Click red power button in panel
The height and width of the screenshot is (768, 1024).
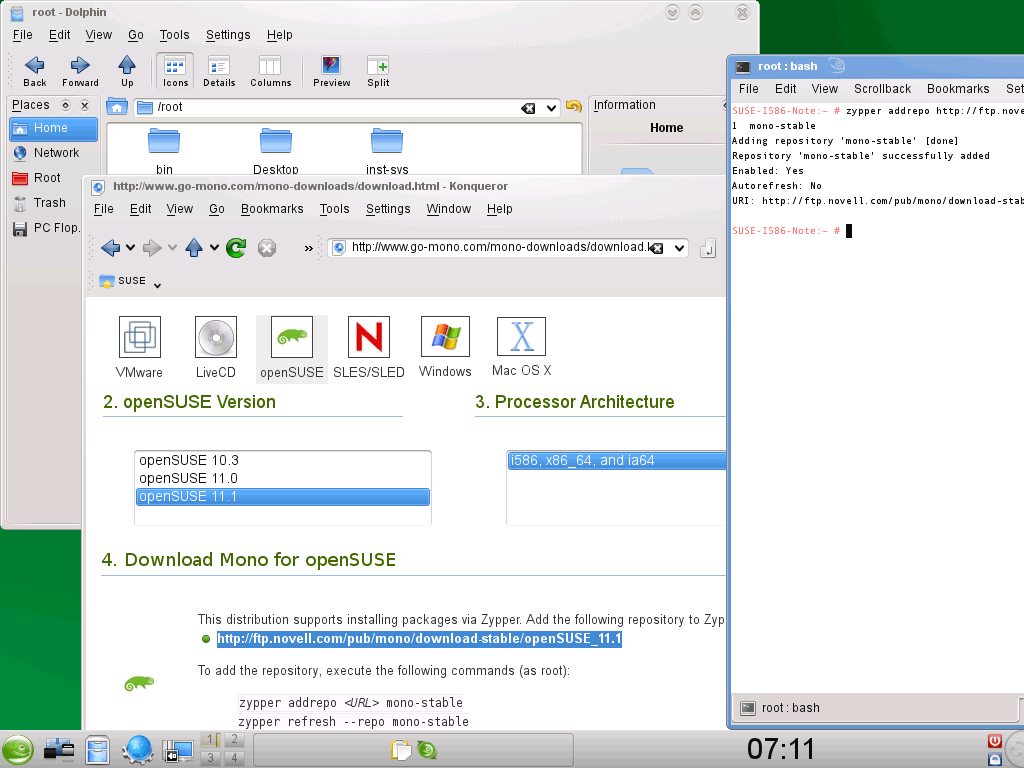coord(995,741)
